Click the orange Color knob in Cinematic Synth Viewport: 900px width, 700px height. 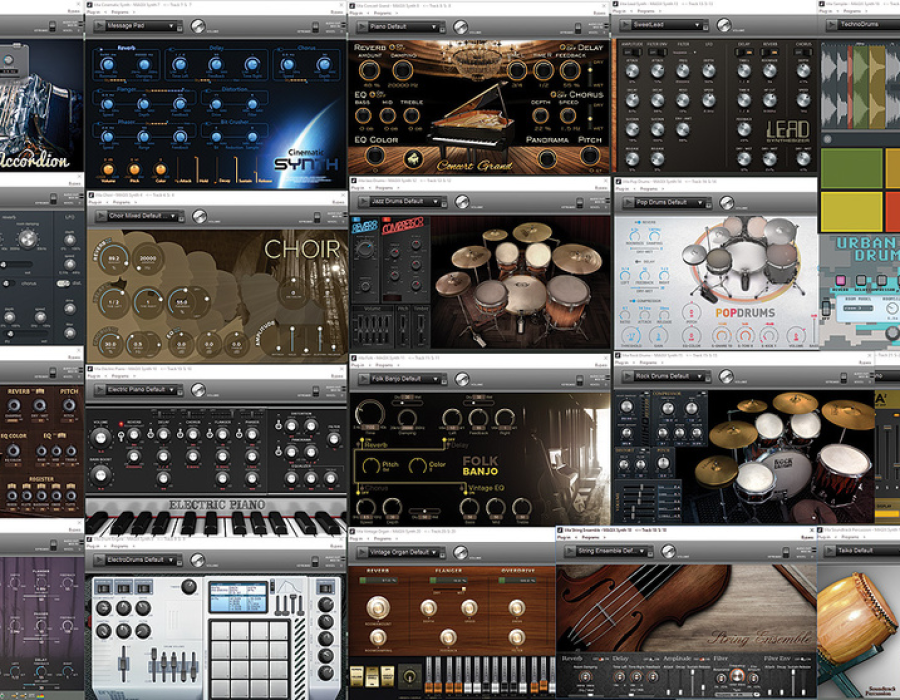click(x=161, y=169)
